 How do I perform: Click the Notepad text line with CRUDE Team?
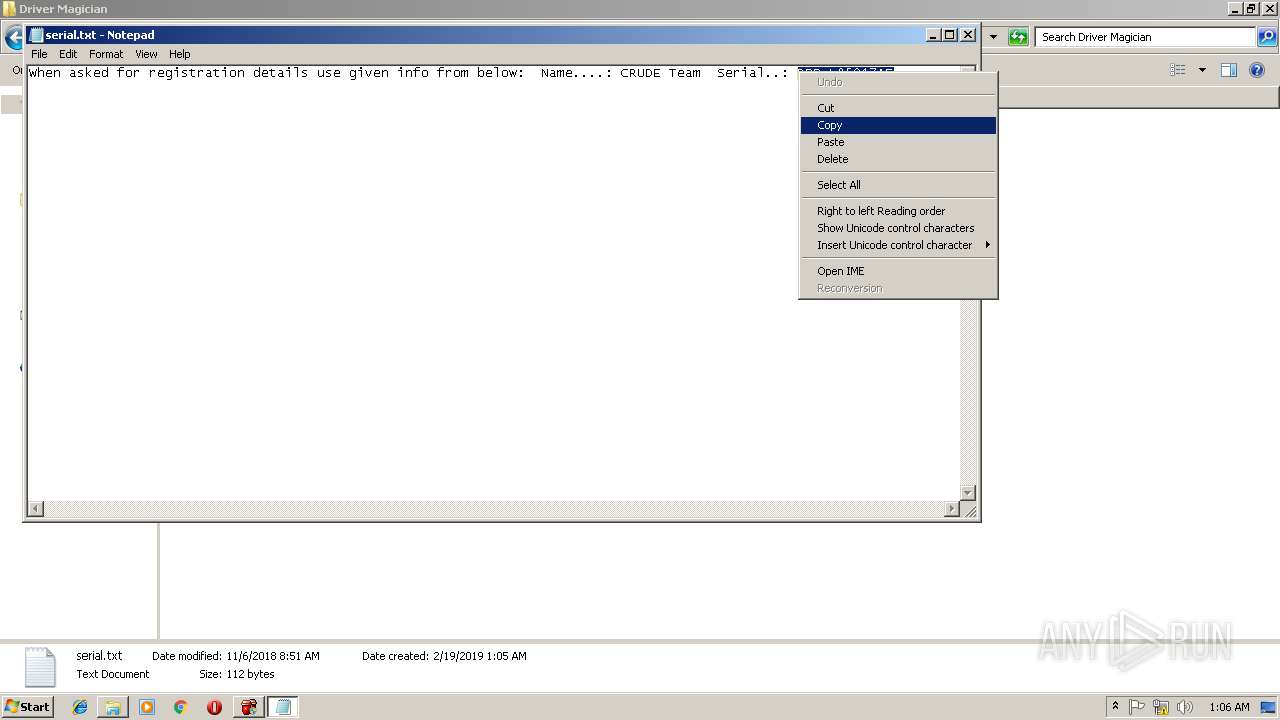461,73
